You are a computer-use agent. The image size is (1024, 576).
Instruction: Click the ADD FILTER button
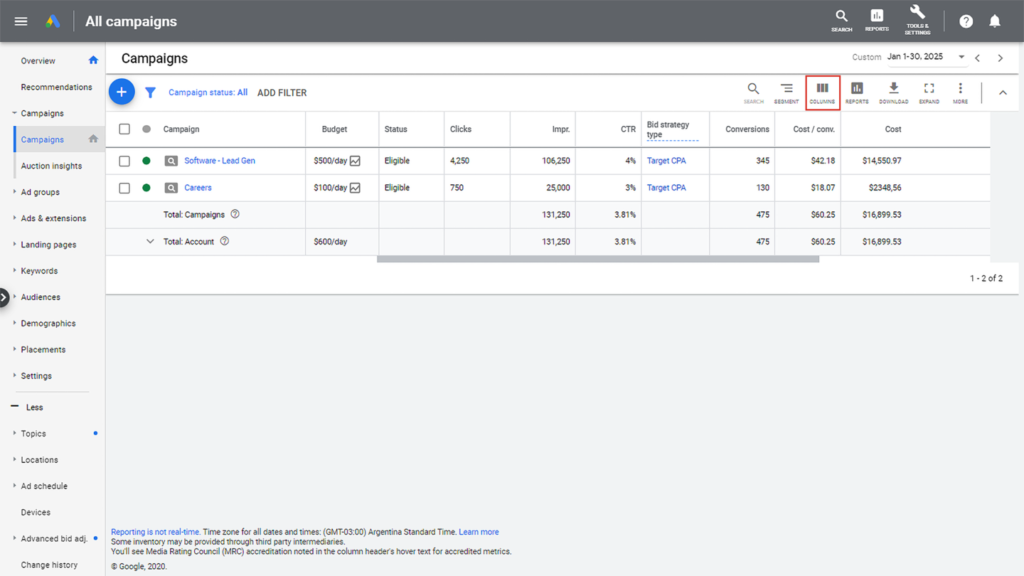point(282,93)
